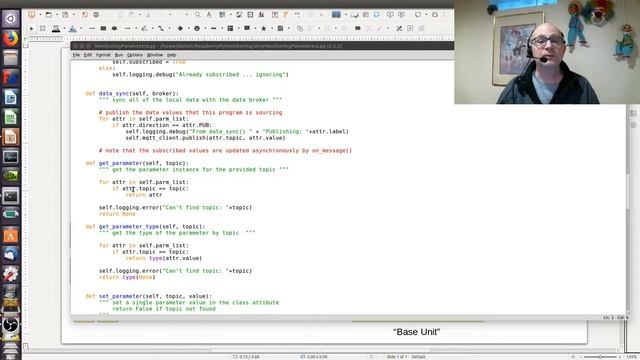Open the Ubuntu Dash search icon
This screenshot has width=640, height=360.
(x=11, y=19)
